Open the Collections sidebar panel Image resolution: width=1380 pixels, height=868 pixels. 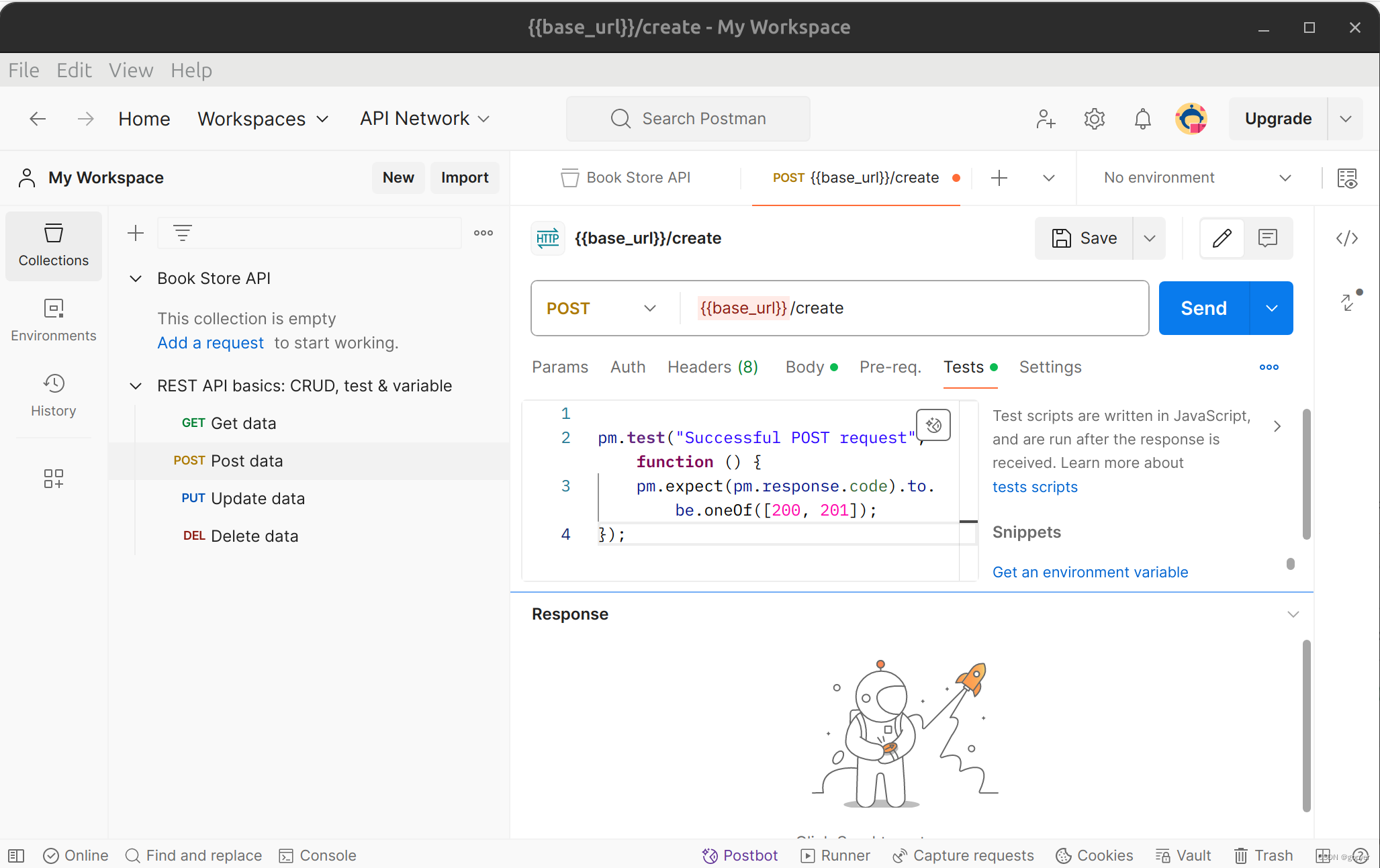pos(54,246)
